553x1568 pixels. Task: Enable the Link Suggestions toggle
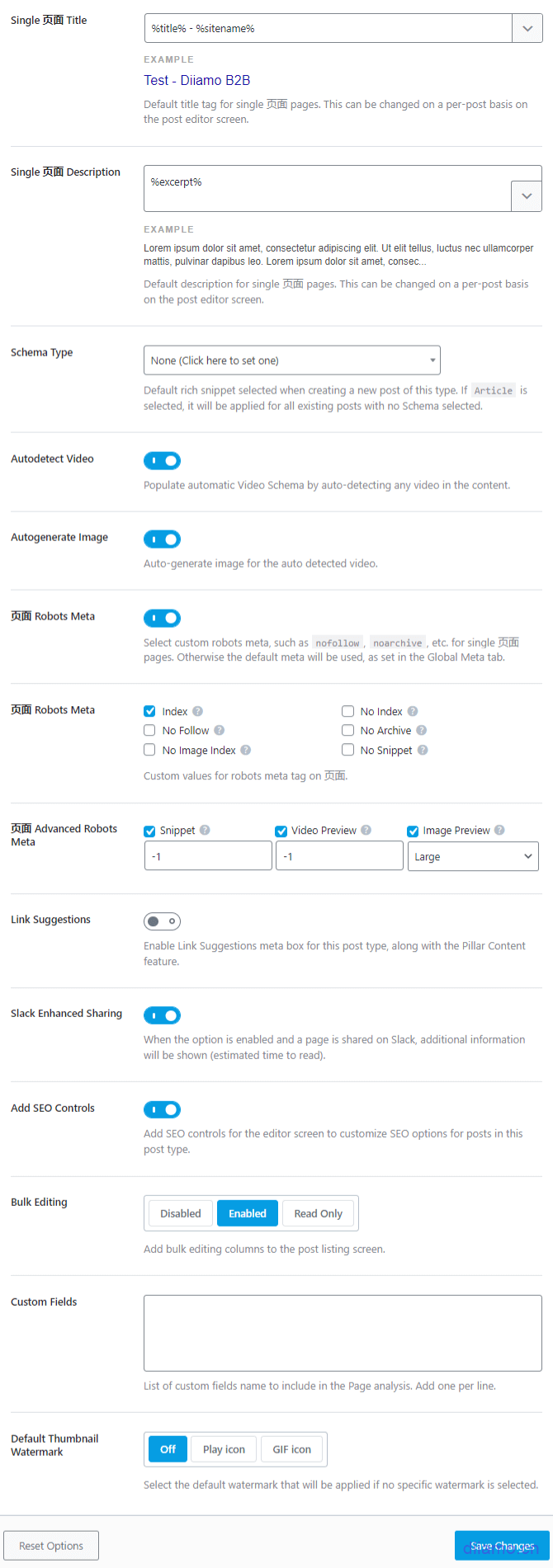pyautogui.click(x=162, y=921)
